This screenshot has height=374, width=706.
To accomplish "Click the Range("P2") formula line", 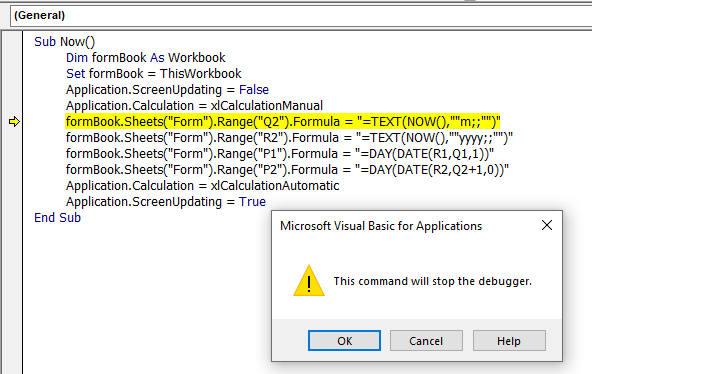I will (x=287, y=170).
